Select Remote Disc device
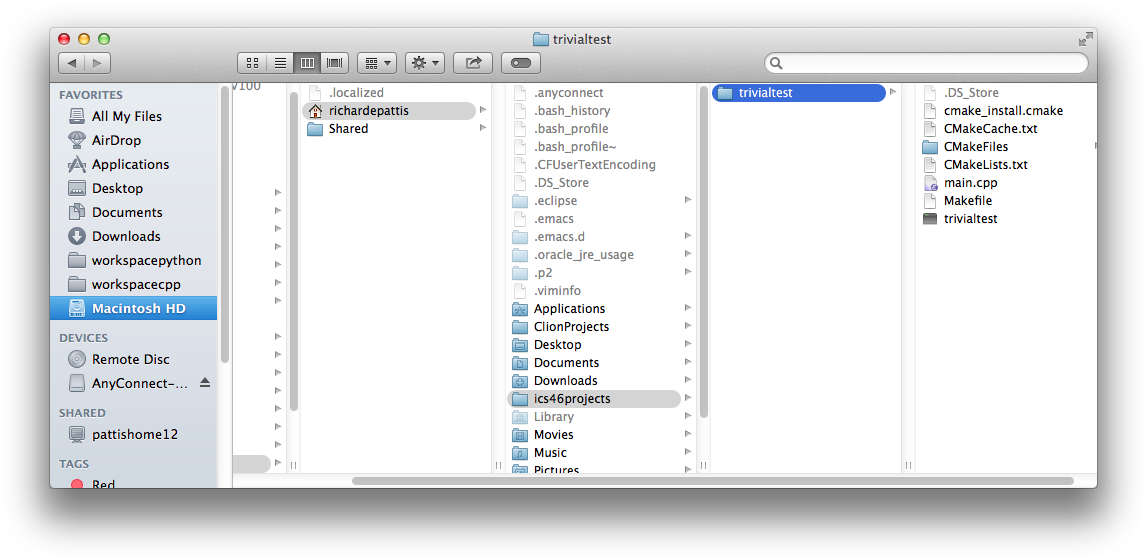 pyautogui.click(x=134, y=360)
